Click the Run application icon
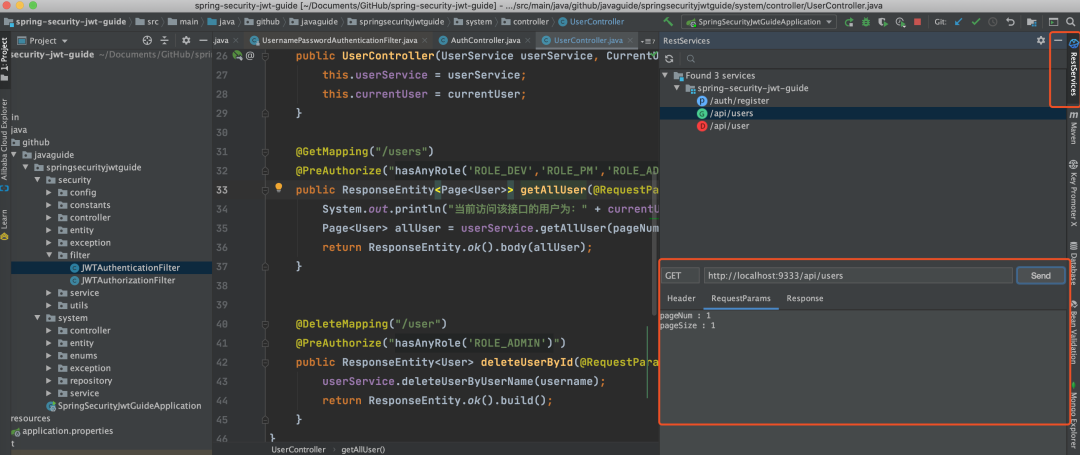The image size is (1080, 455). (x=851, y=21)
